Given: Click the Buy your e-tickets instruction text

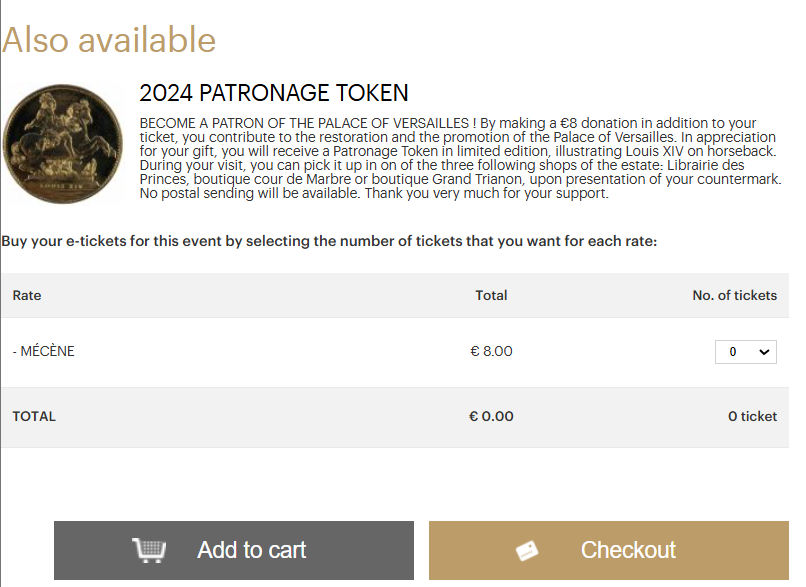Looking at the screenshot, I should (x=329, y=241).
